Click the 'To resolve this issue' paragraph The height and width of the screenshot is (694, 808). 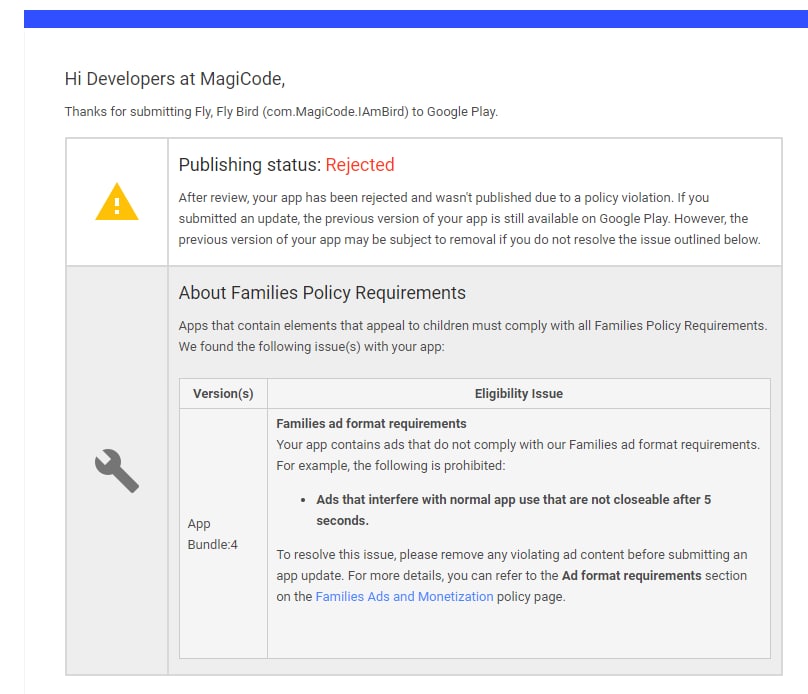click(512, 575)
